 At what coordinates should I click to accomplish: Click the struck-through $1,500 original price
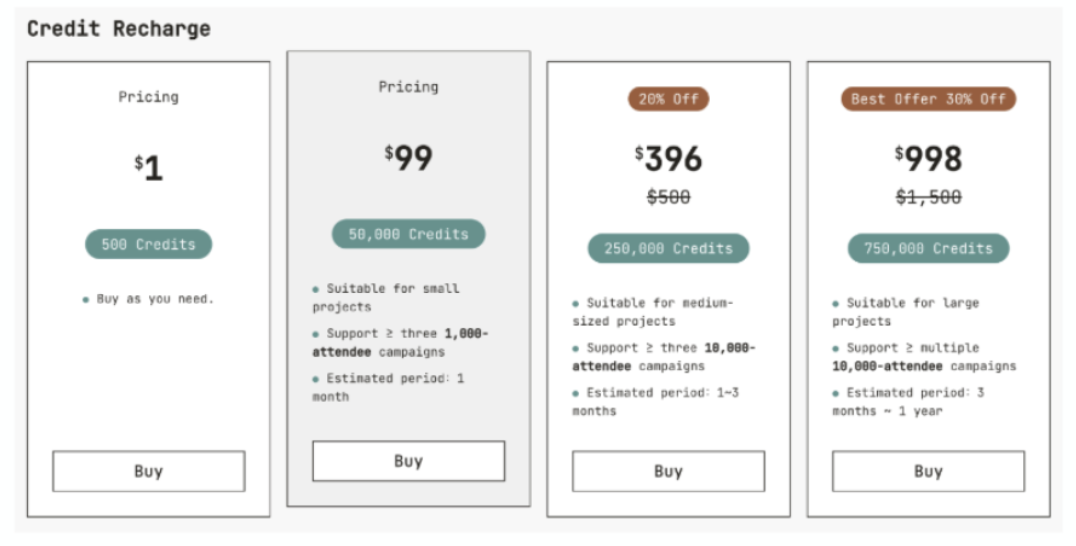(928, 198)
